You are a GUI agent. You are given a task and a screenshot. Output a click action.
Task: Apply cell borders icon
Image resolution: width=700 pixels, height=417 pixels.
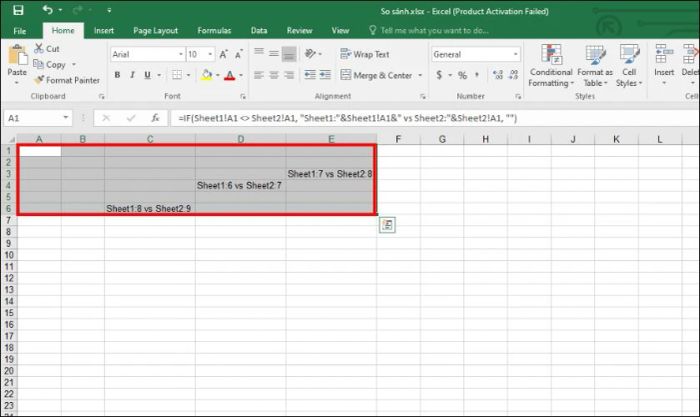177,75
